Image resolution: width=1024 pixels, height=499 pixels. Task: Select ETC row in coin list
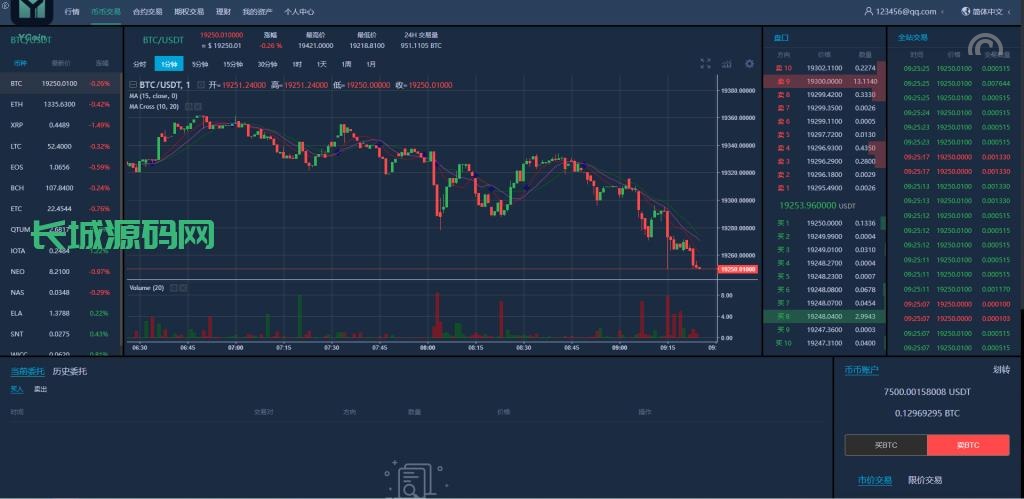[61, 209]
